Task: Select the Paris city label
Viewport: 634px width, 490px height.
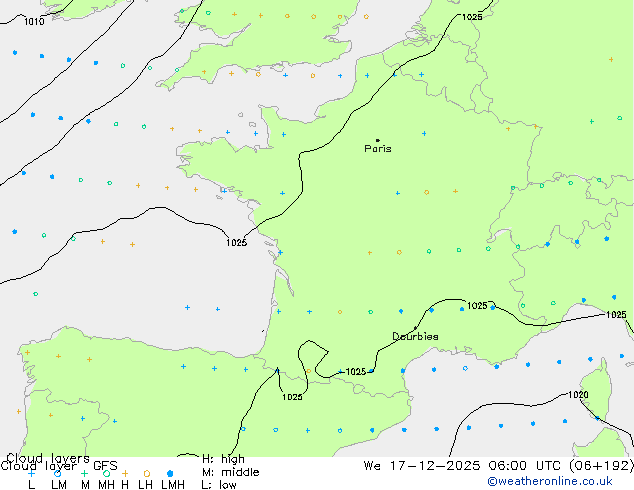Action: pyautogui.click(x=378, y=149)
